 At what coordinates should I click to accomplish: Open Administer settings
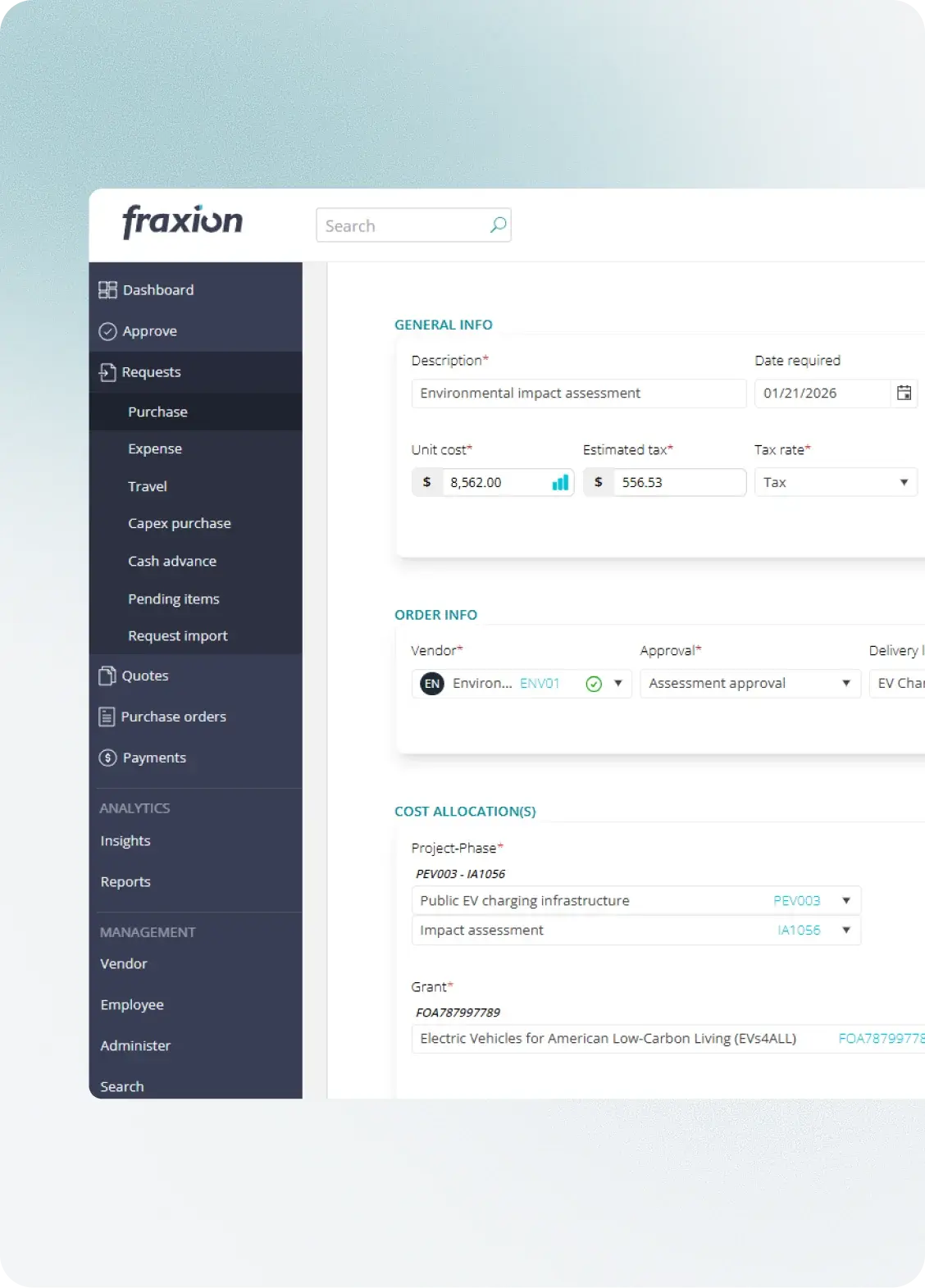pyautogui.click(x=135, y=1045)
